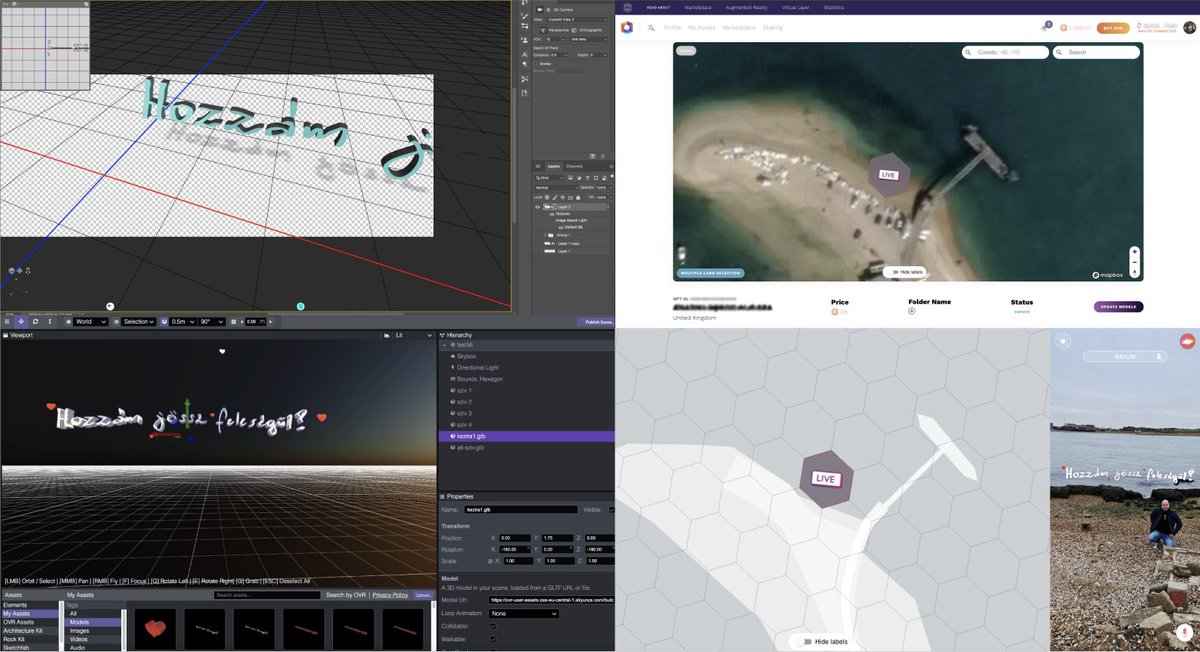Toggle the Walkable checkbox
The height and width of the screenshot is (652, 1200).
tap(492, 639)
